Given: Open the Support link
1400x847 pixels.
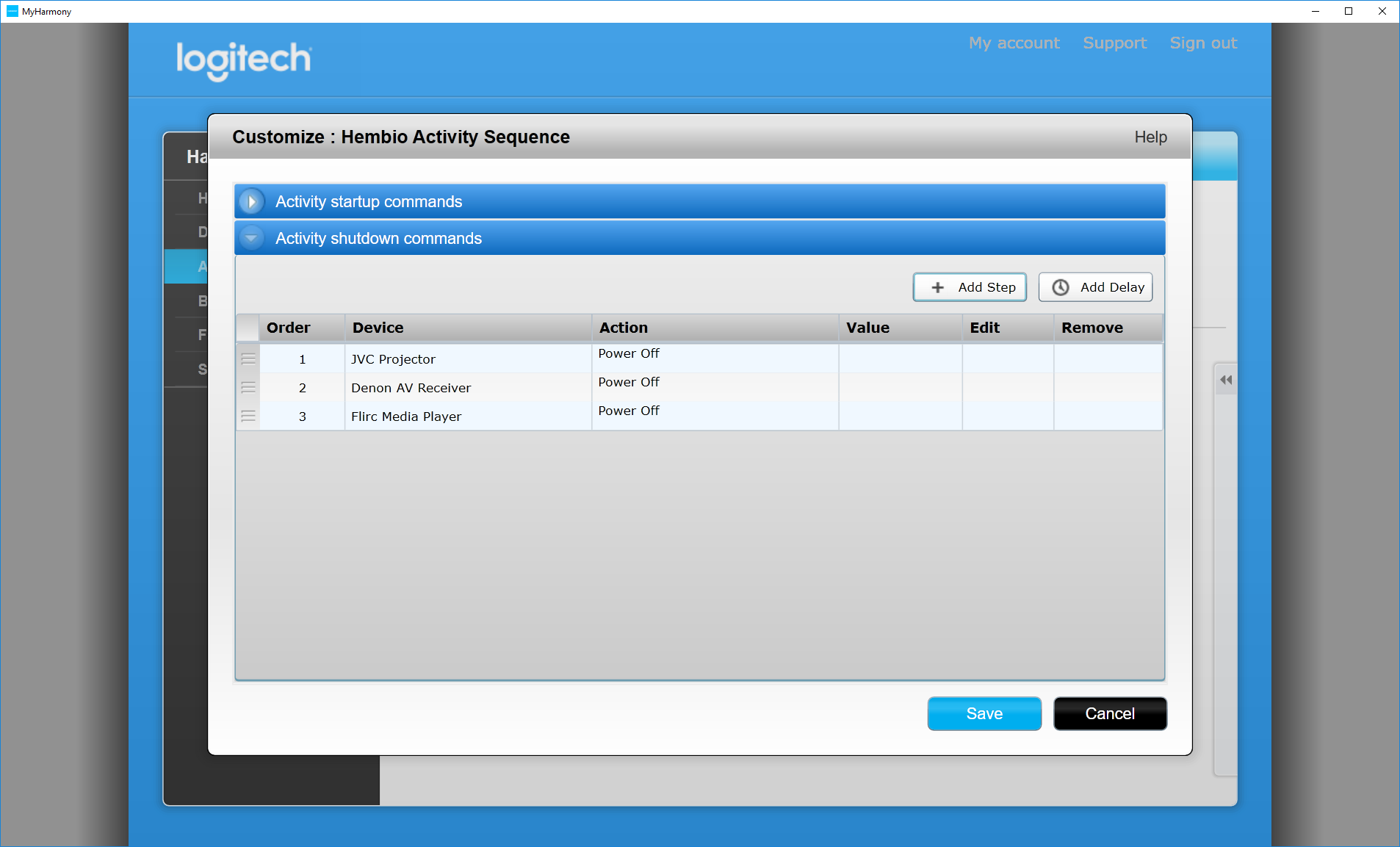Looking at the screenshot, I should 1114,43.
